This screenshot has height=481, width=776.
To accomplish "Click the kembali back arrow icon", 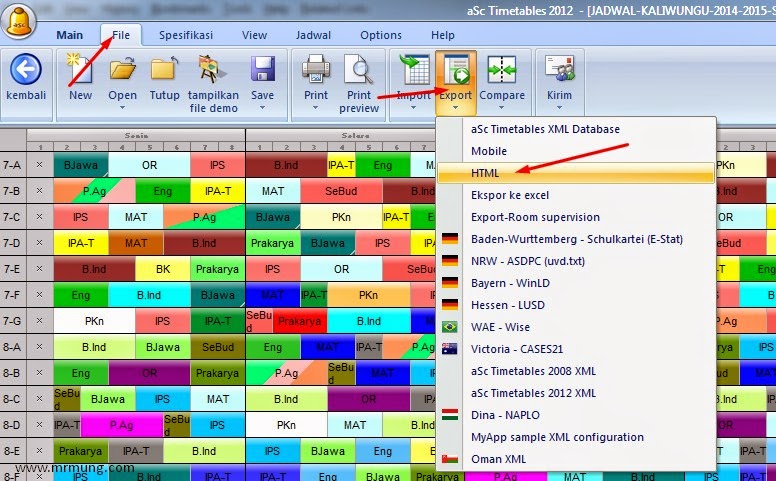I will pyautogui.click(x=26, y=69).
